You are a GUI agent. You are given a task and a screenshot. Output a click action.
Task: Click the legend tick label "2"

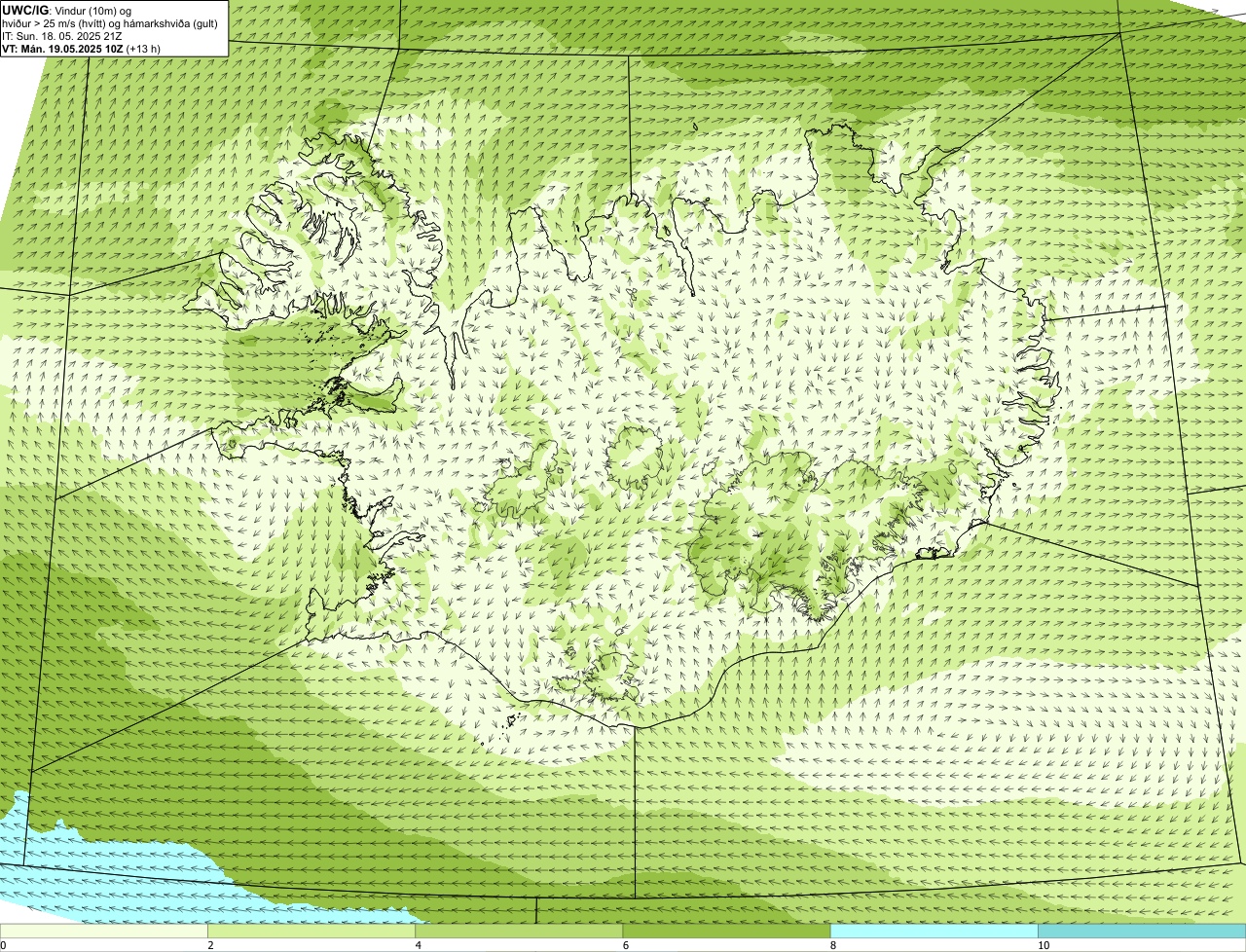pyautogui.click(x=210, y=945)
